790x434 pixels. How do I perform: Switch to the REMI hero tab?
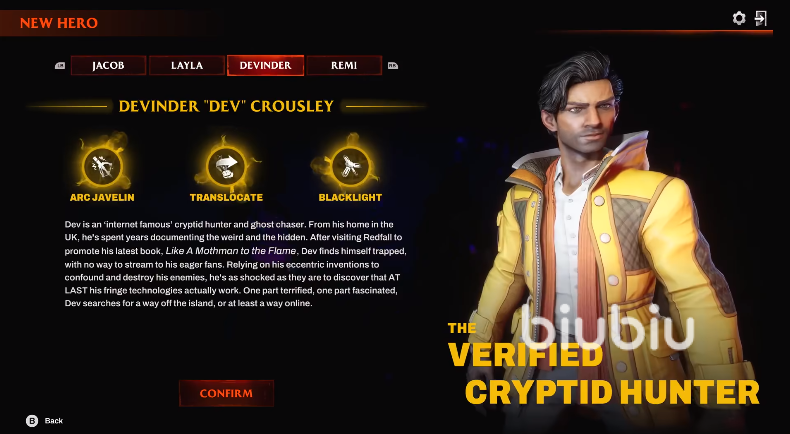344,66
